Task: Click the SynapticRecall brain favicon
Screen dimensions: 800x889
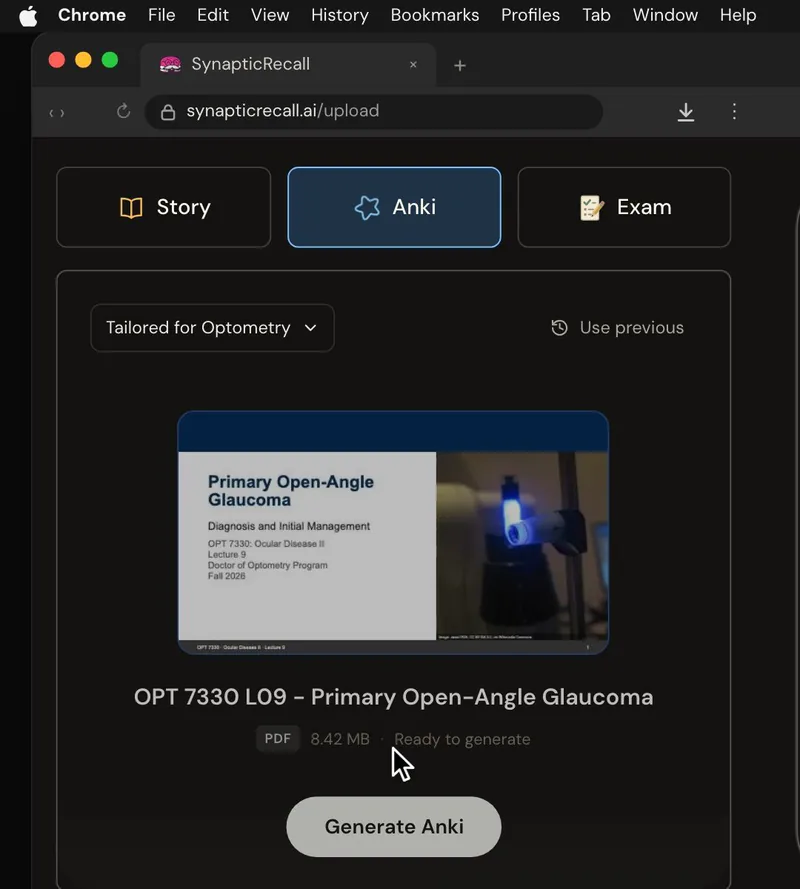Action: (170, 65)
